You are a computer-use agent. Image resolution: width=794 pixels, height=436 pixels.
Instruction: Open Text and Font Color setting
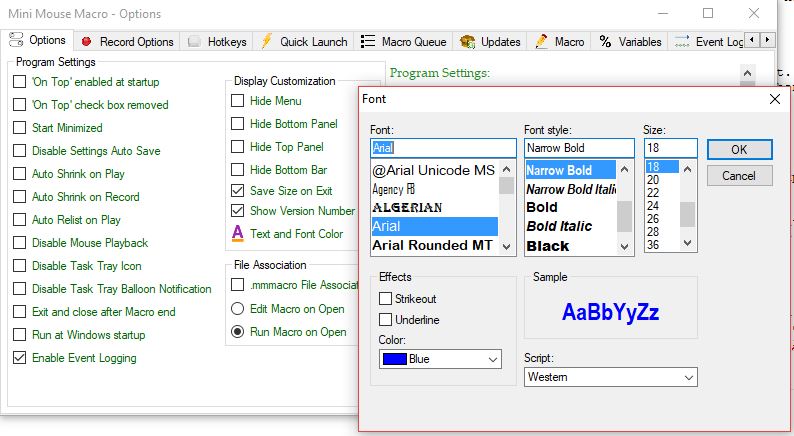(x=296, y=234)
